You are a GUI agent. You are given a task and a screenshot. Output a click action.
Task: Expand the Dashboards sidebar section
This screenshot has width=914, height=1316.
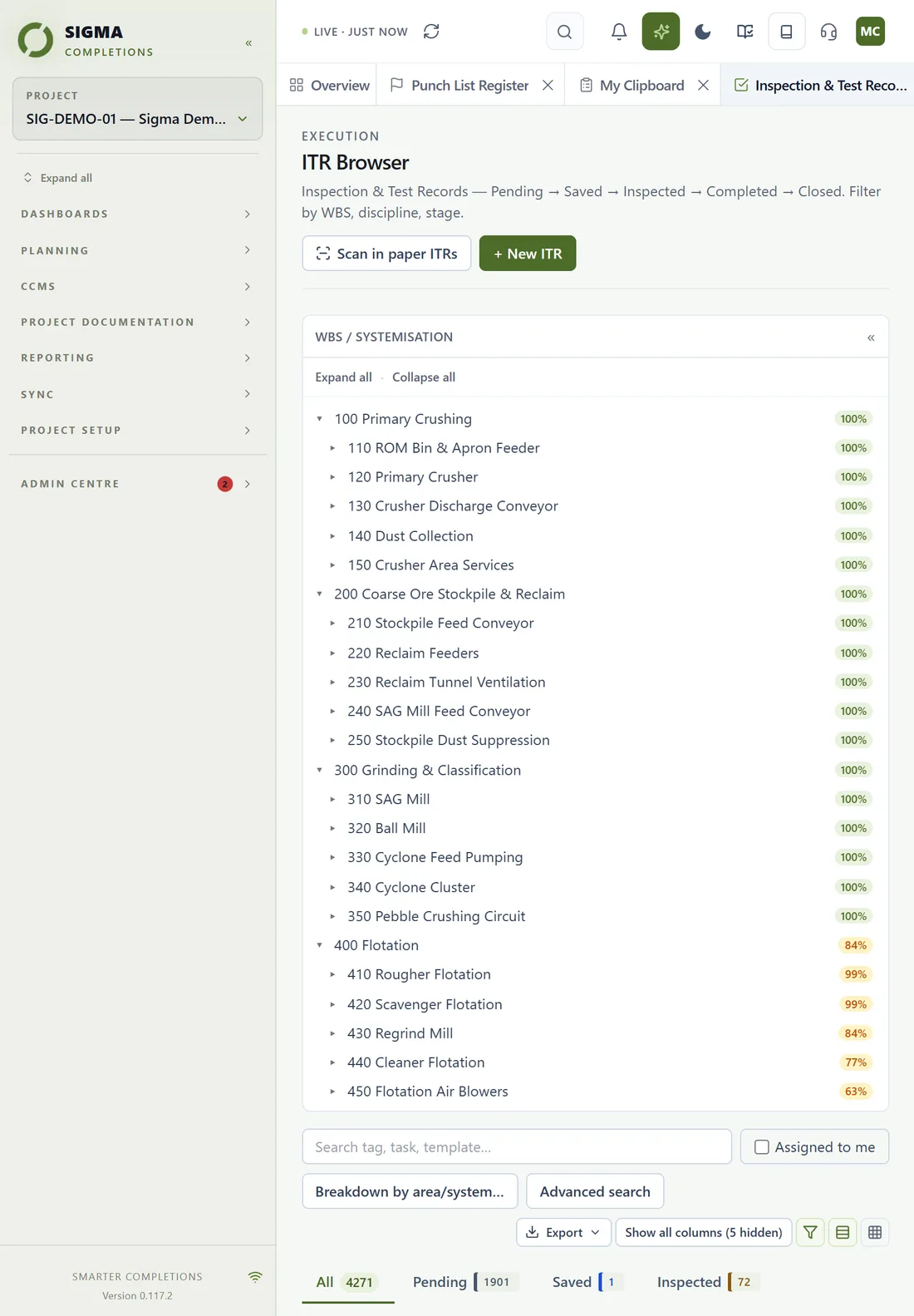point(136,214)
